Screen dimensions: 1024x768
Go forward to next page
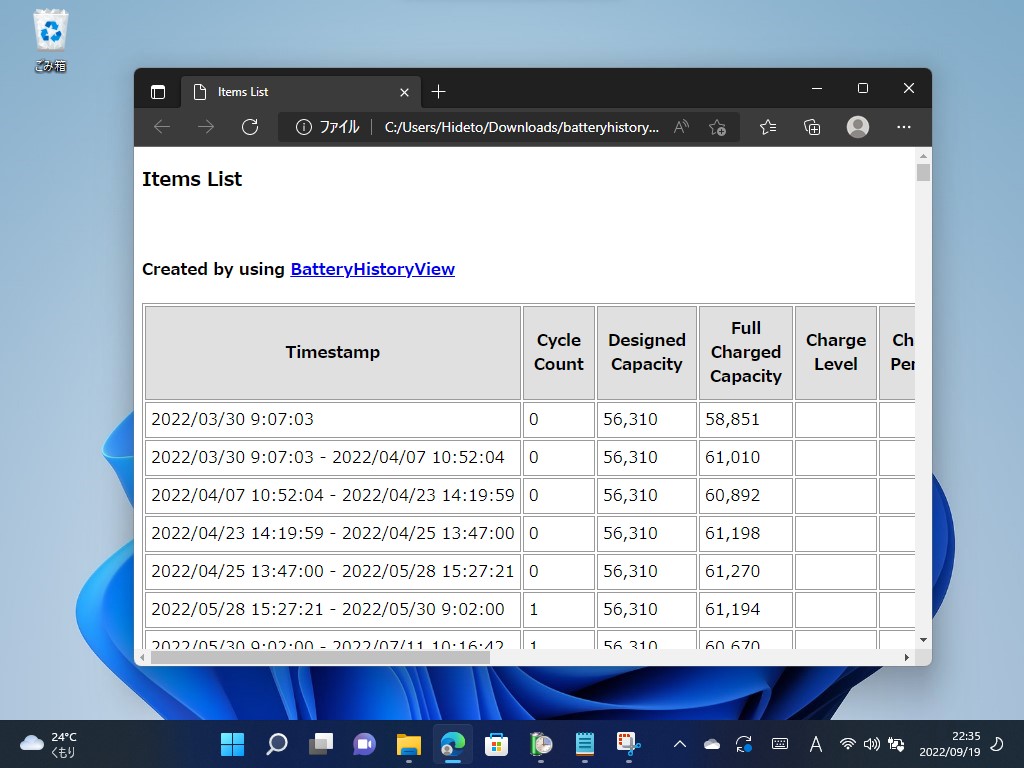click(x=206, y=127)
